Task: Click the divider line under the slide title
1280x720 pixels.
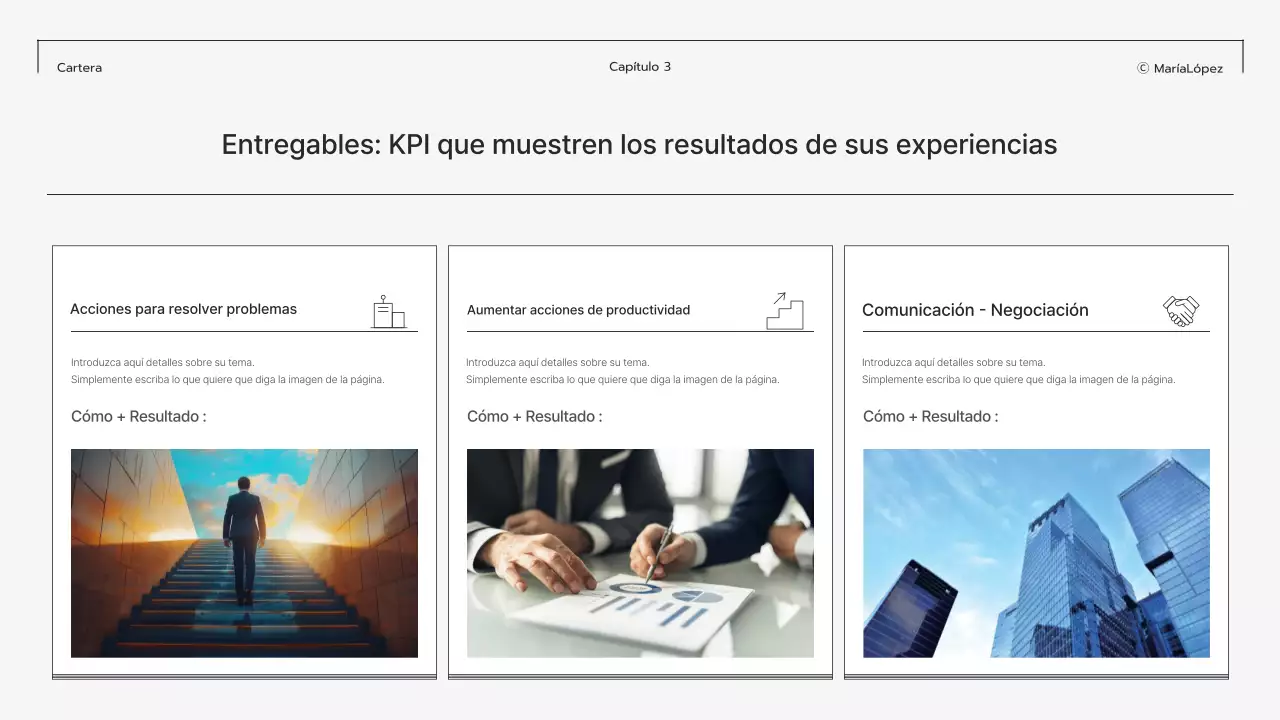Action: point(639,193)
